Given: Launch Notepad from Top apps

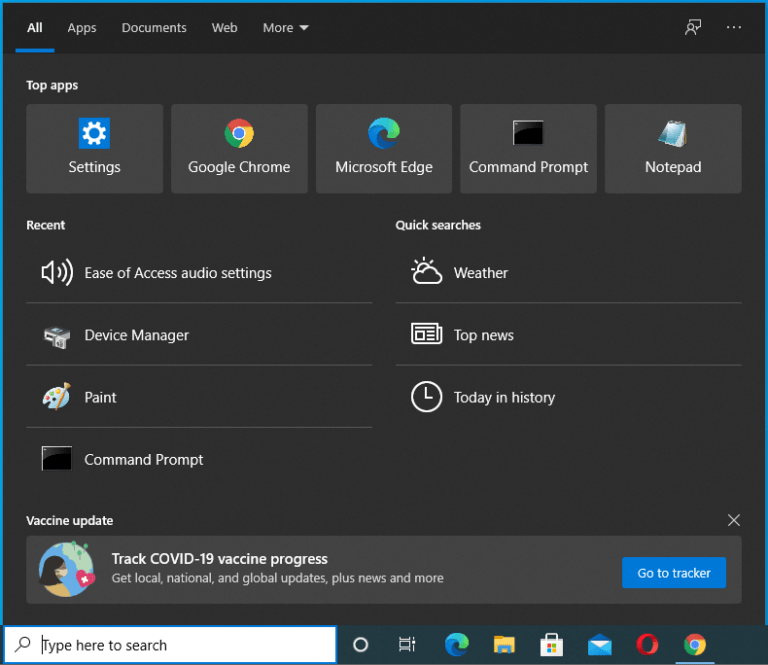Looking at the screenshot, I should point(673,149).
